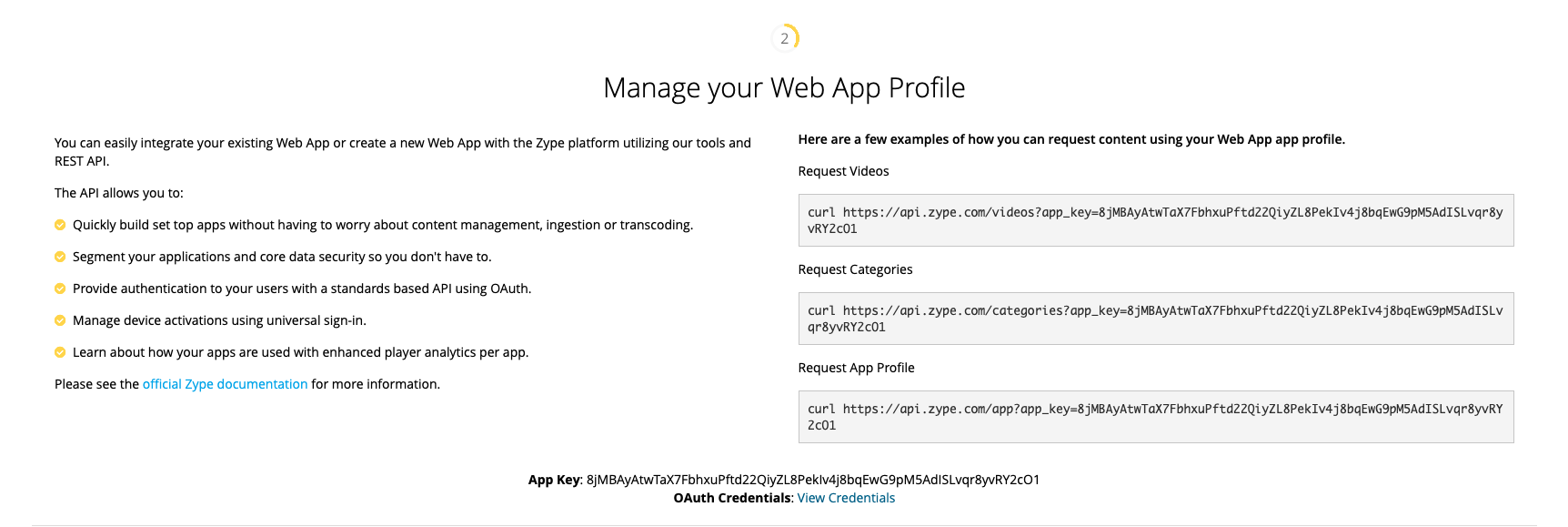Click 'Quickly build set top apps' bullet text
Screen dimensions: 1568x527
tap(383, 225)
